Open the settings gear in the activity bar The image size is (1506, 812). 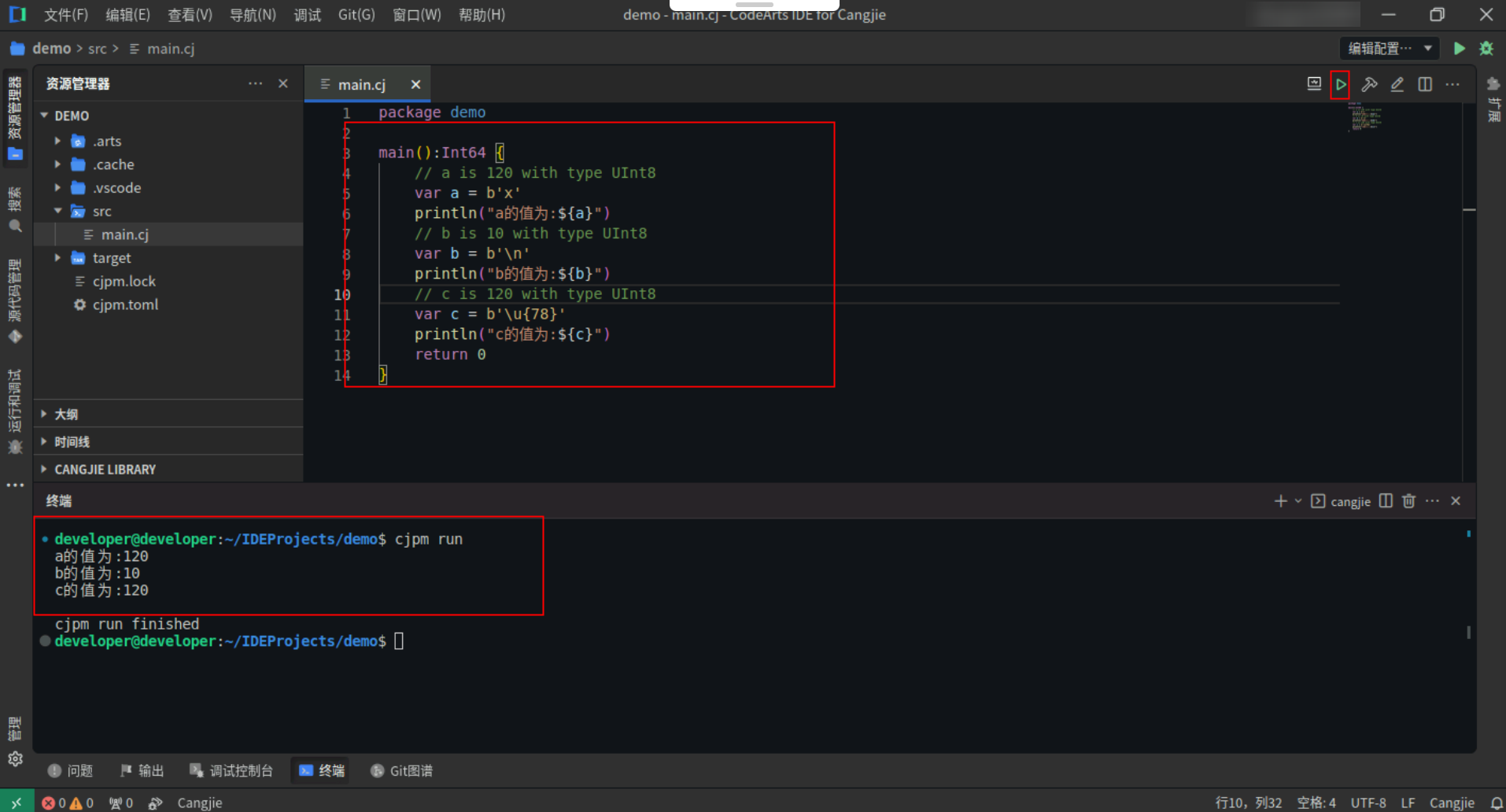(x=15, y=758)
